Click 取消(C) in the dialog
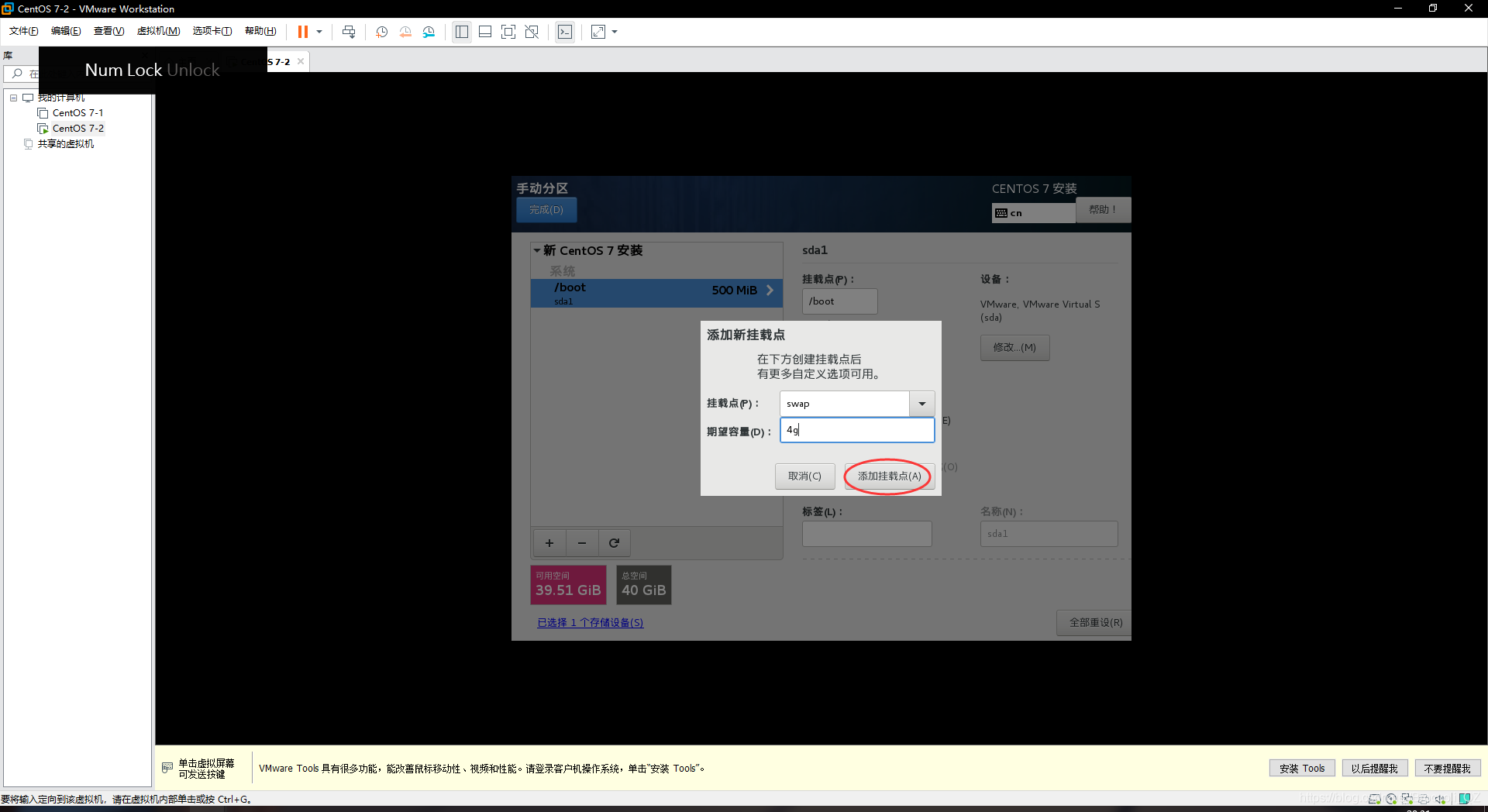Screen dimensions: 1488x812 804,477
